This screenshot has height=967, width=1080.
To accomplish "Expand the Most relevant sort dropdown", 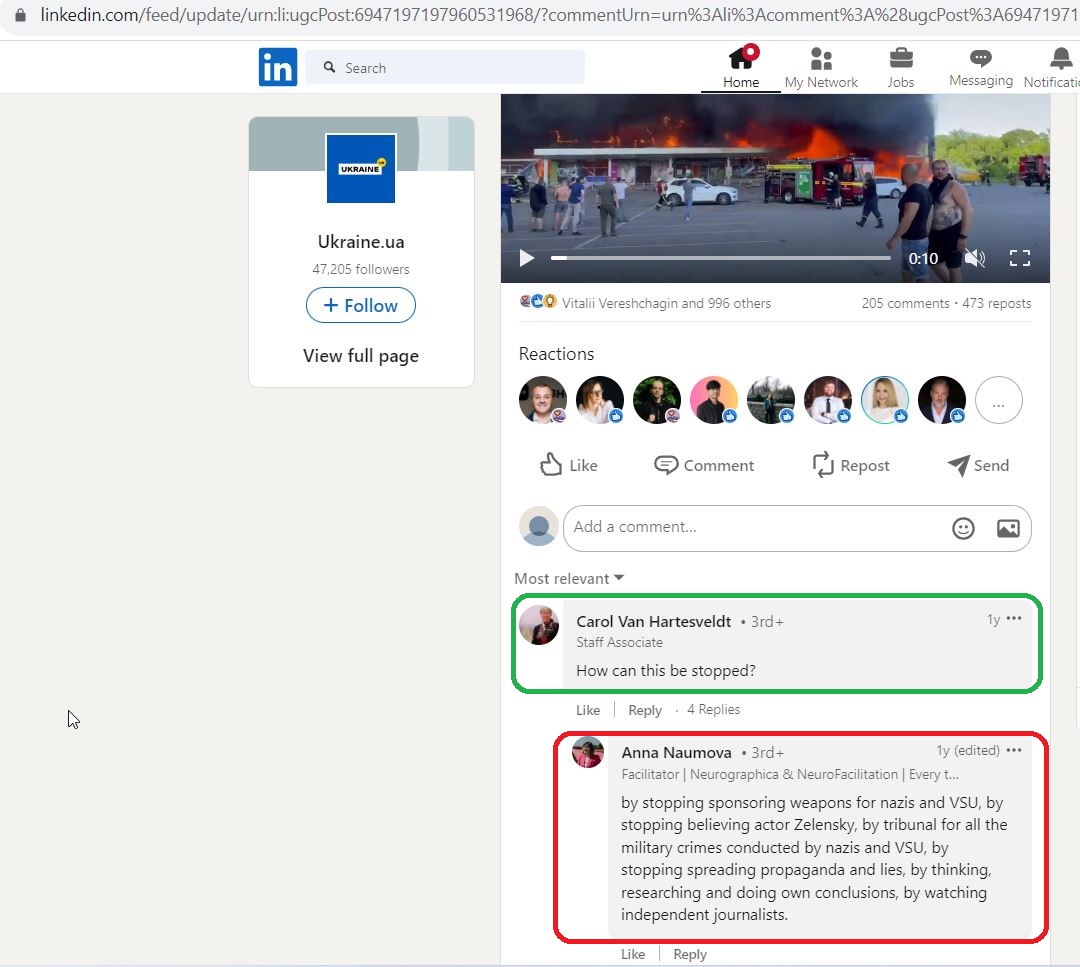I will click(x=569, y=579).
